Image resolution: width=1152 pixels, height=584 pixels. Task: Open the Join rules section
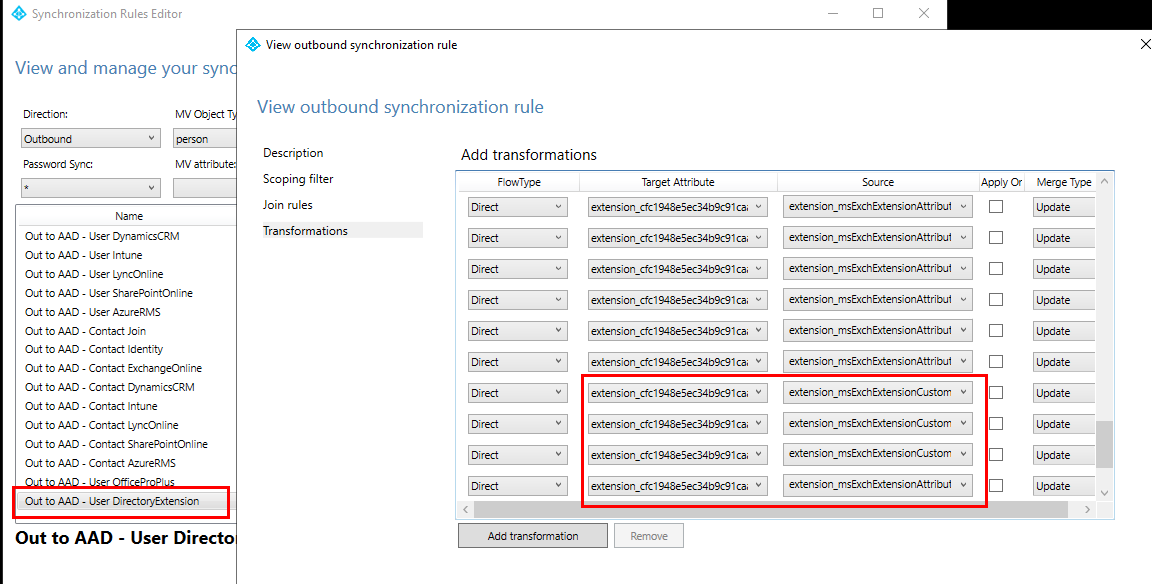[288, 204]
